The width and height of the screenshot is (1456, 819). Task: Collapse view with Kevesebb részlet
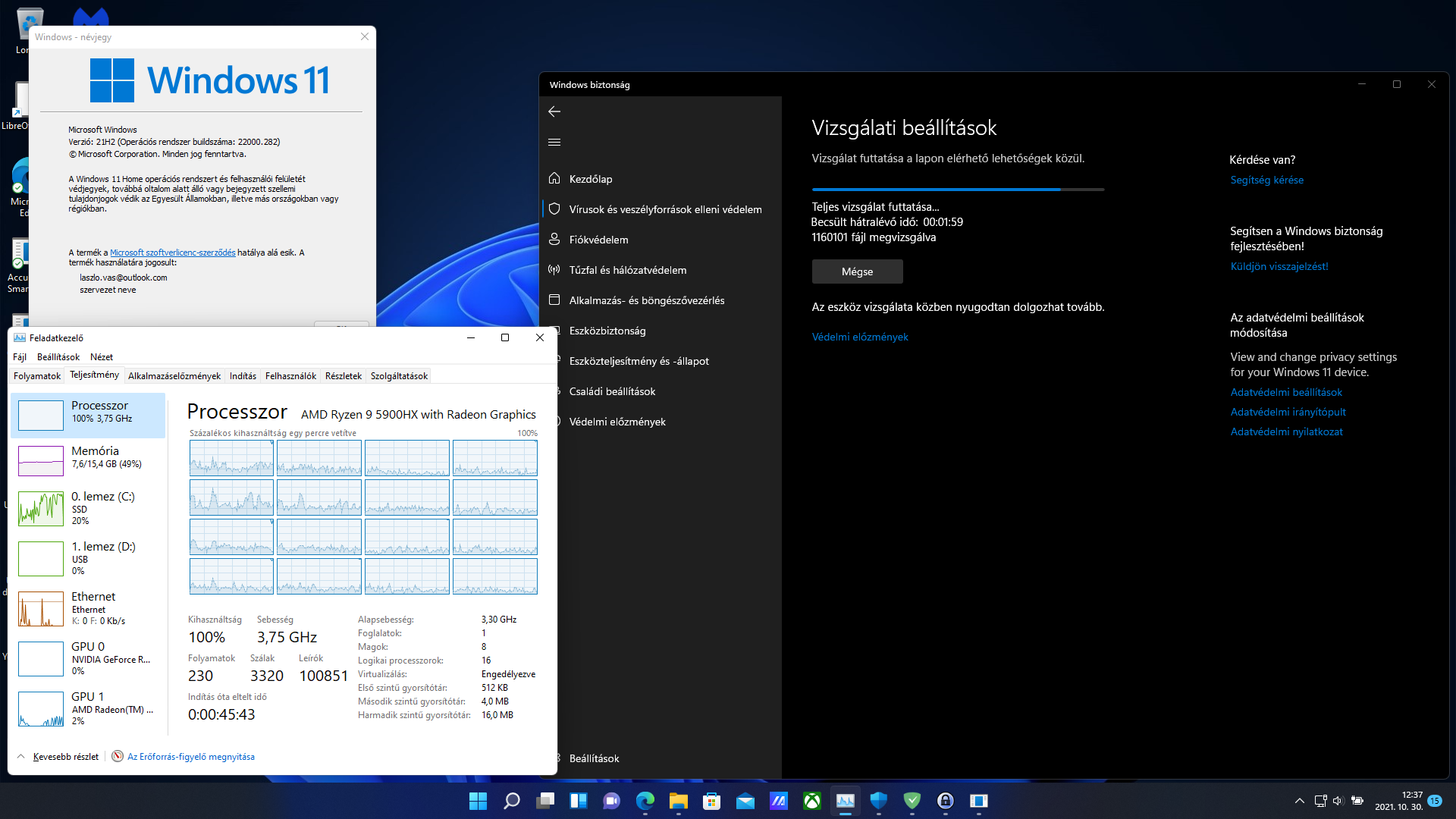(x=58, y=757)
